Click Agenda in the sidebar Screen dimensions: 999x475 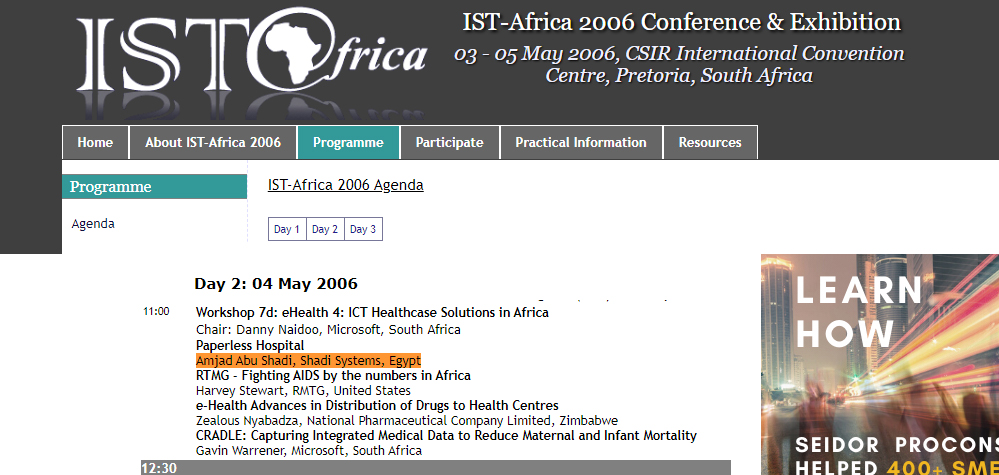[x=93, y=224]
